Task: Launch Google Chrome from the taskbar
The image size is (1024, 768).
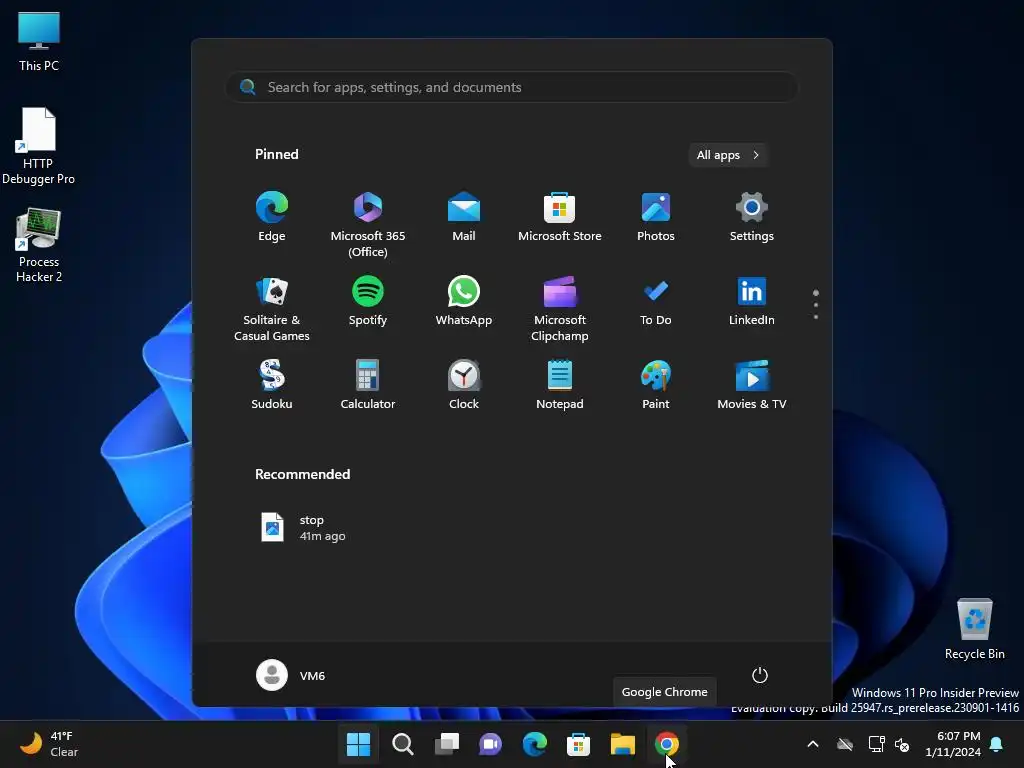Action: (667, 744)
